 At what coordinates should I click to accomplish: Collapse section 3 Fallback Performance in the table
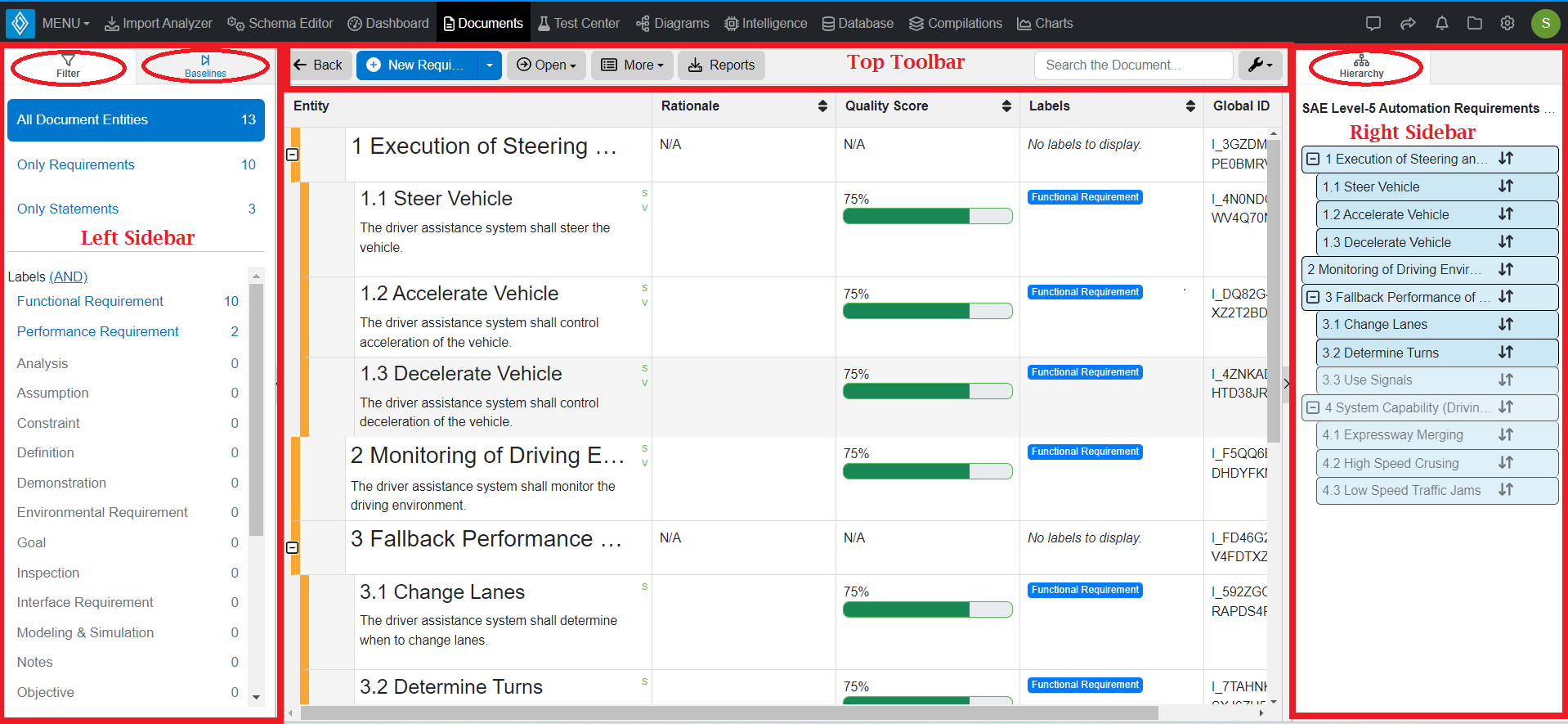point(293,547)
